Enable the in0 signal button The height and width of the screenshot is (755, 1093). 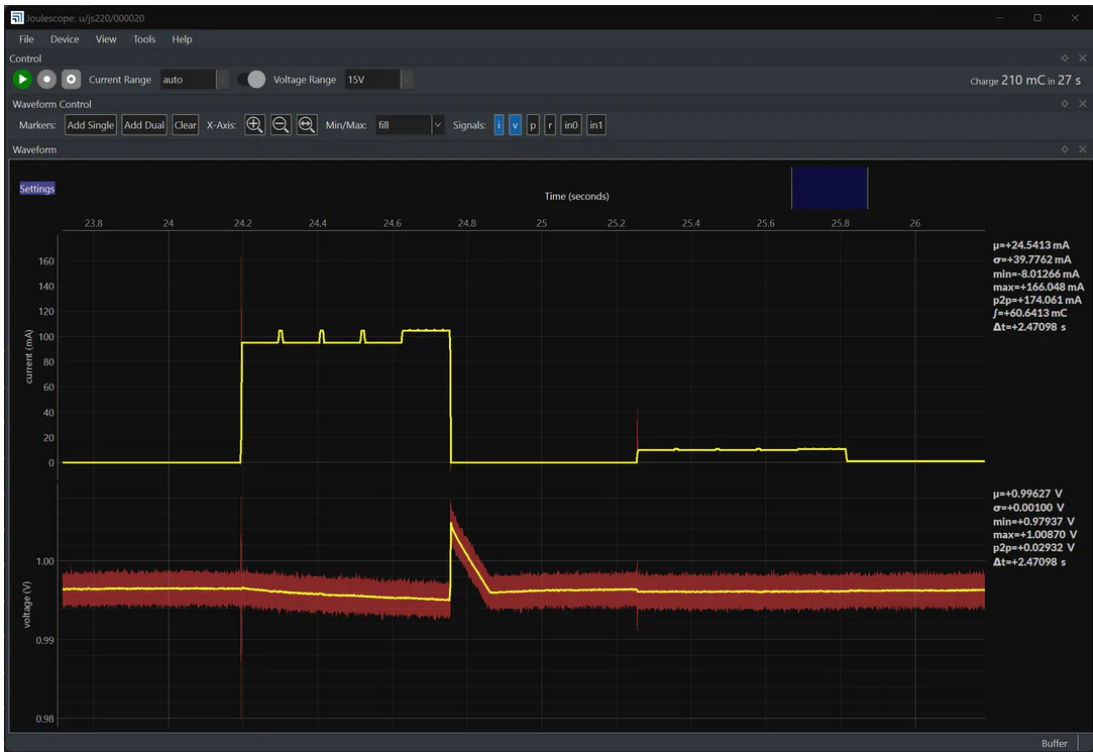[x=571, y=125]
